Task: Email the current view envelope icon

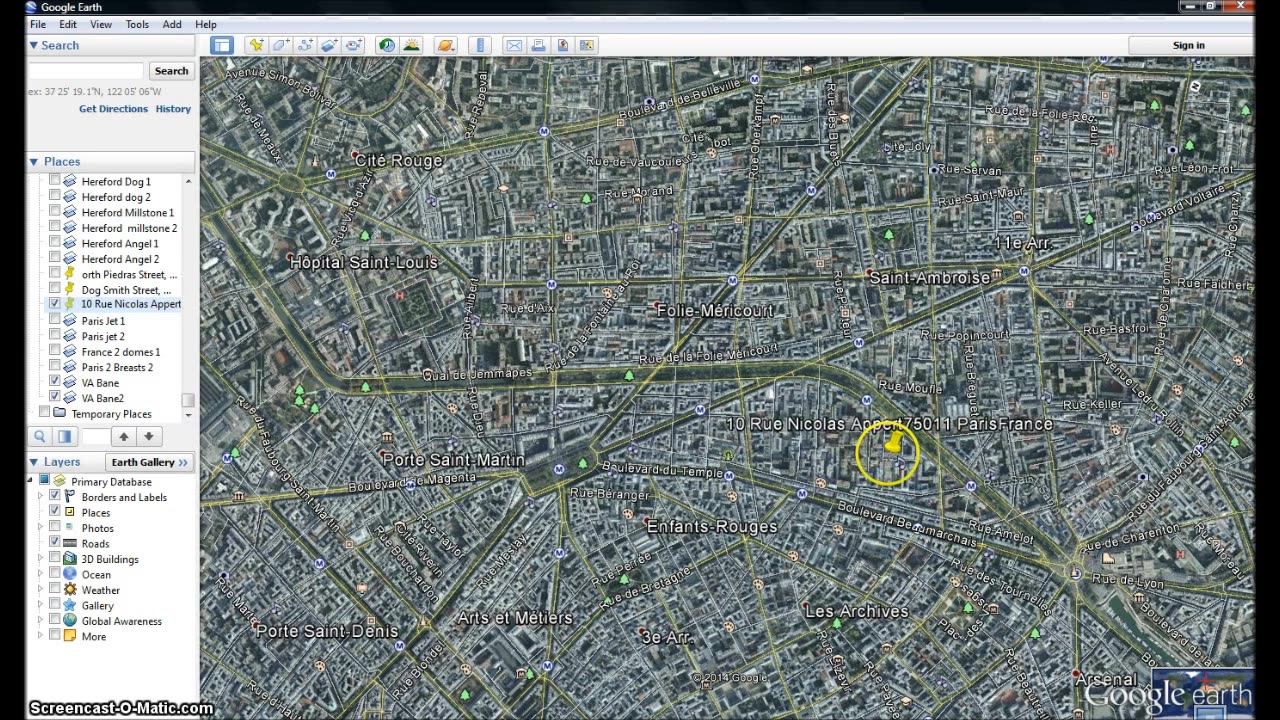Action: tap(514, 45)
